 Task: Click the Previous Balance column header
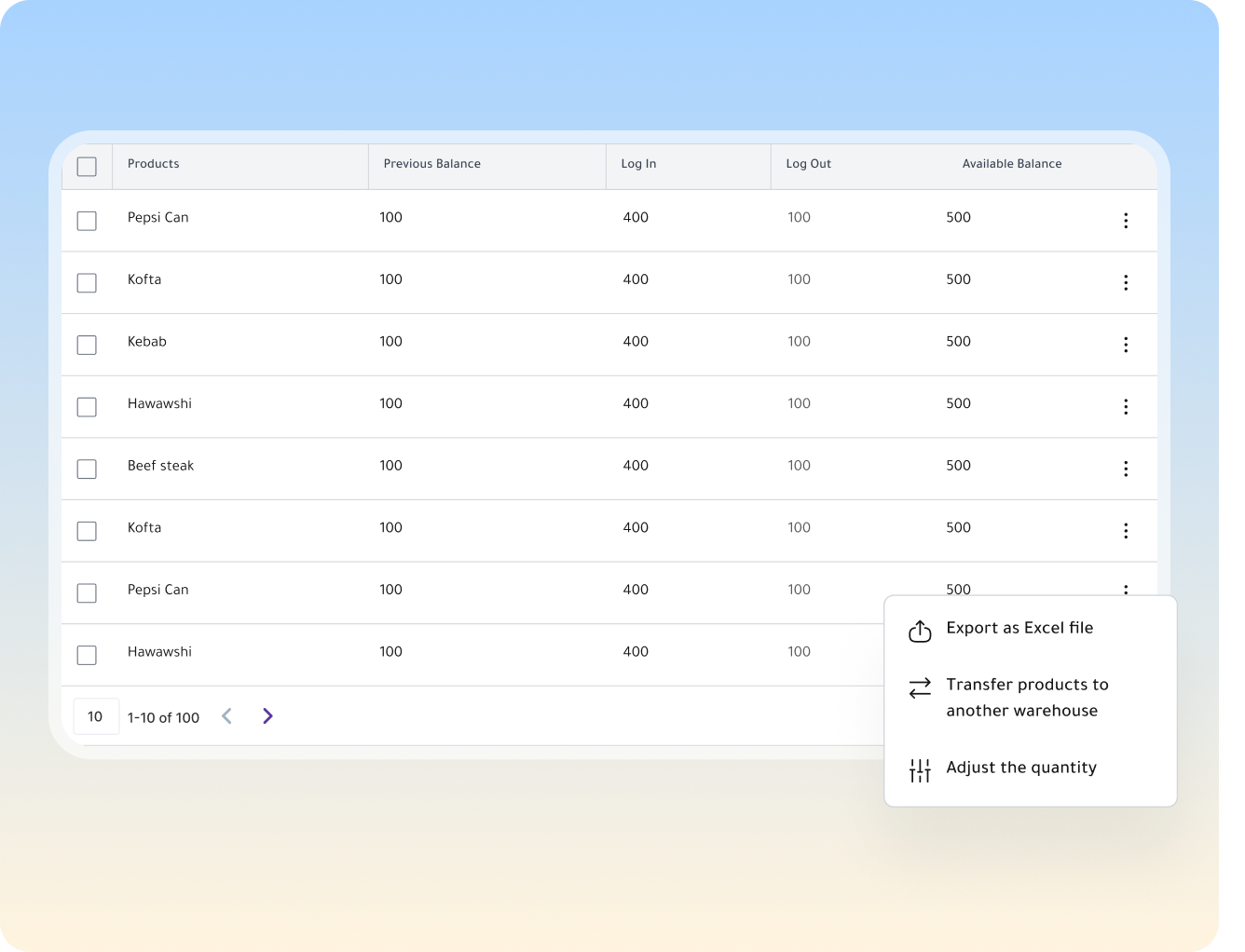(x=432, y=163)
